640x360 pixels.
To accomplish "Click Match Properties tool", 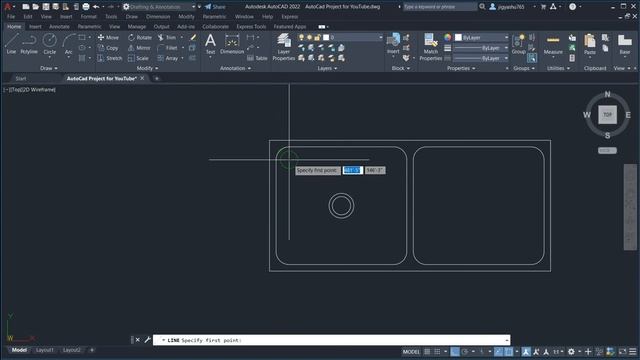I will [x=431, y=47].
